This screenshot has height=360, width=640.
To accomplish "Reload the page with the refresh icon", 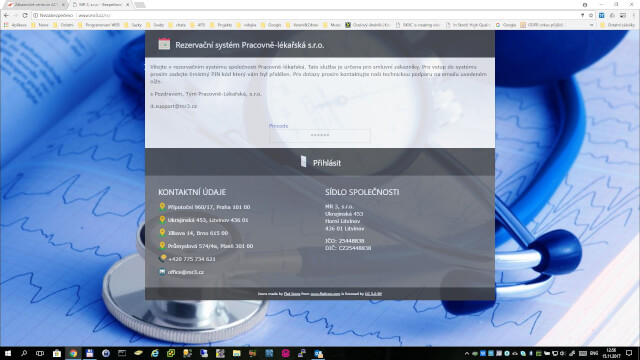I will 24,15.
